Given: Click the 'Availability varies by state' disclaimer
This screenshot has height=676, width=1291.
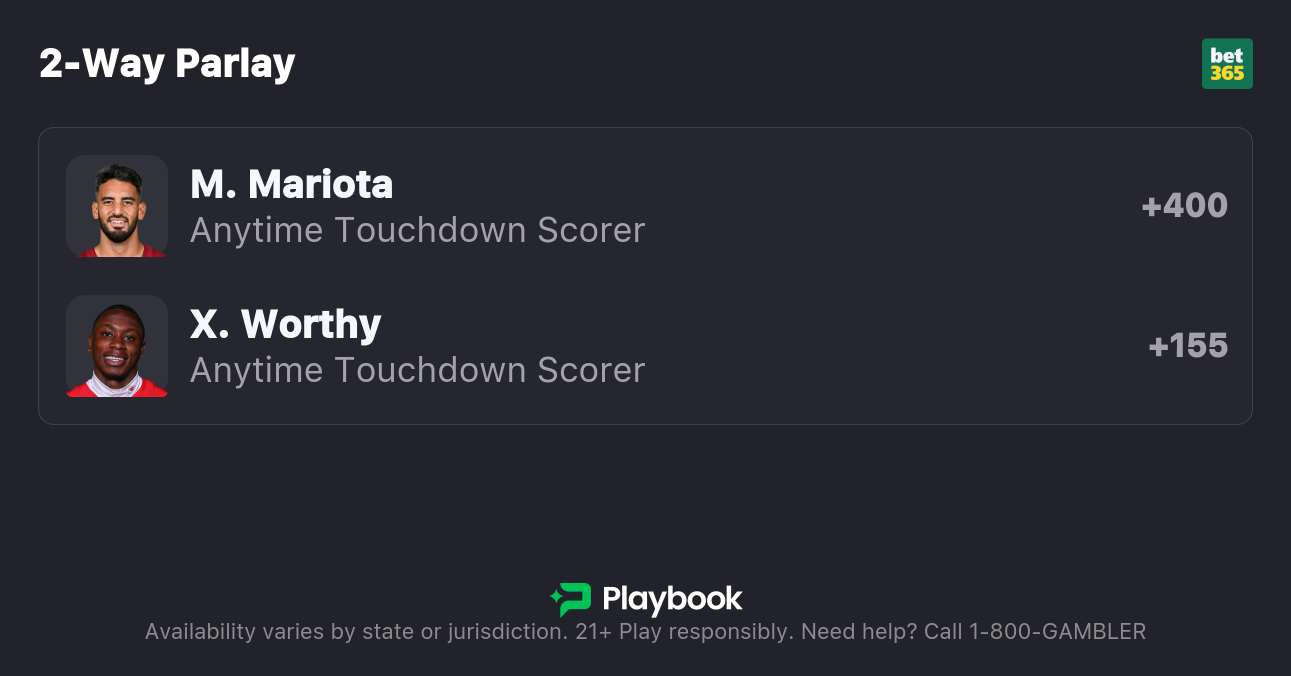Looking at the screenshot, I should [355, 632].
